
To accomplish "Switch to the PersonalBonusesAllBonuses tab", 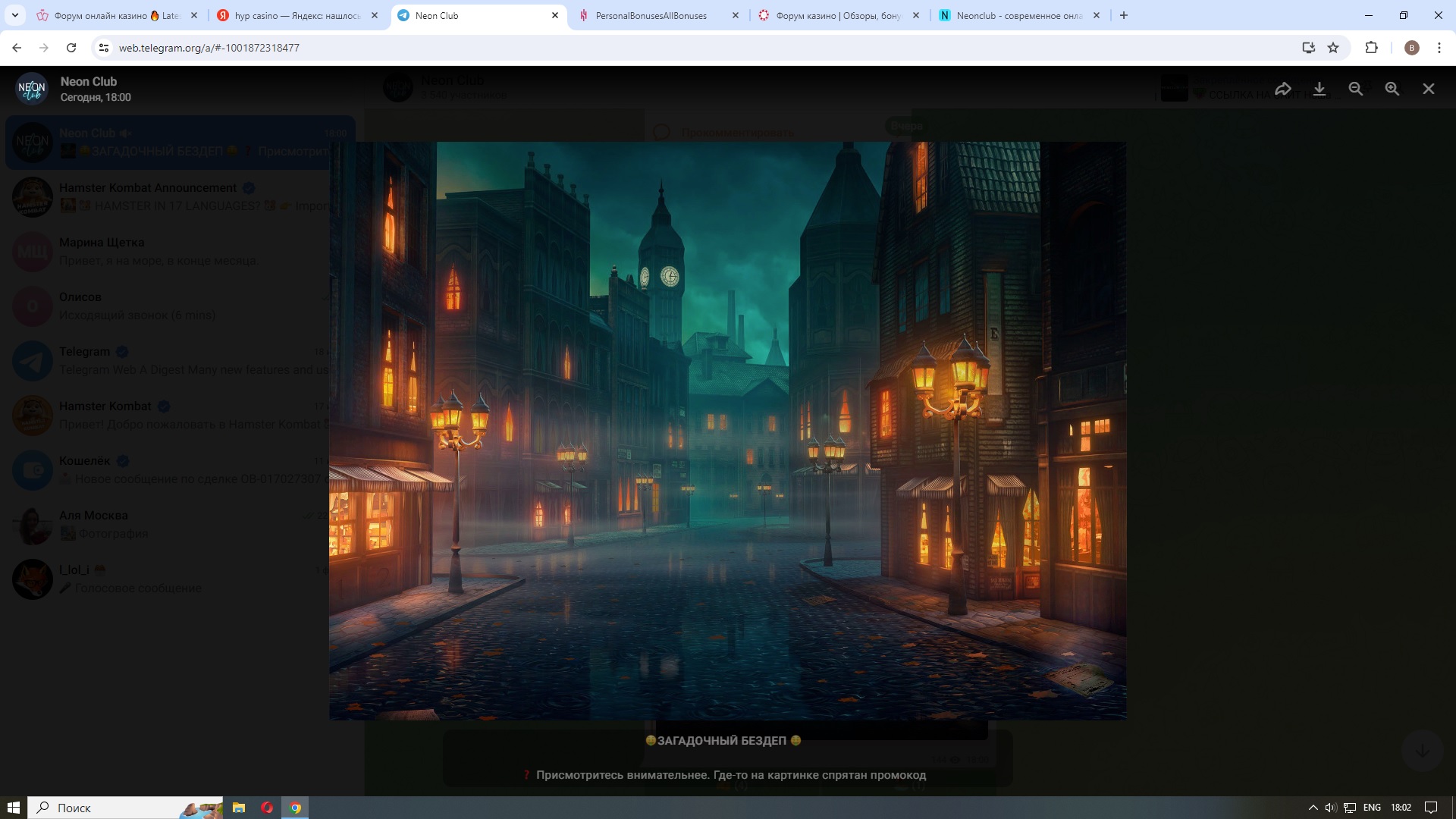I will [651, 15].
